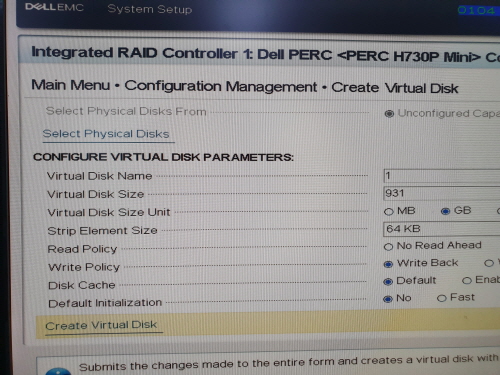Click the help text about submitting changes
Image resolution: width=500 pixels, height=375 pixels.
click(289, 363)
